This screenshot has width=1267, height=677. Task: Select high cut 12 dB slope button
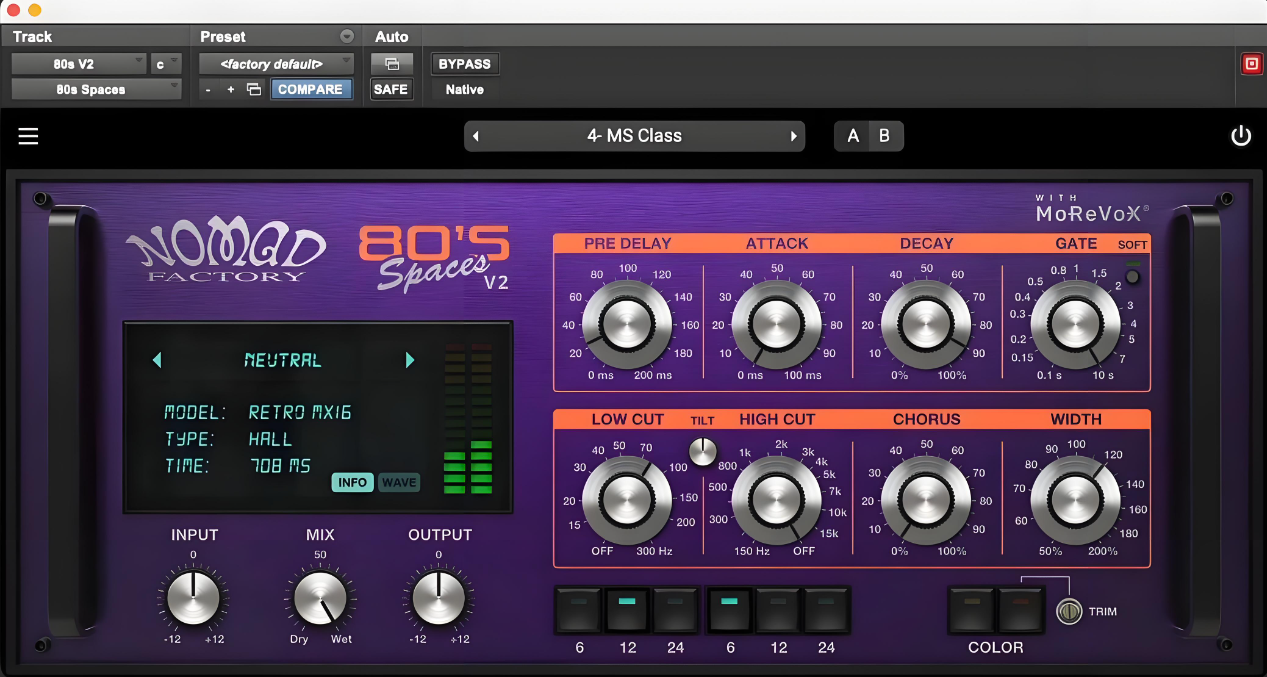(x=778, y=610)
